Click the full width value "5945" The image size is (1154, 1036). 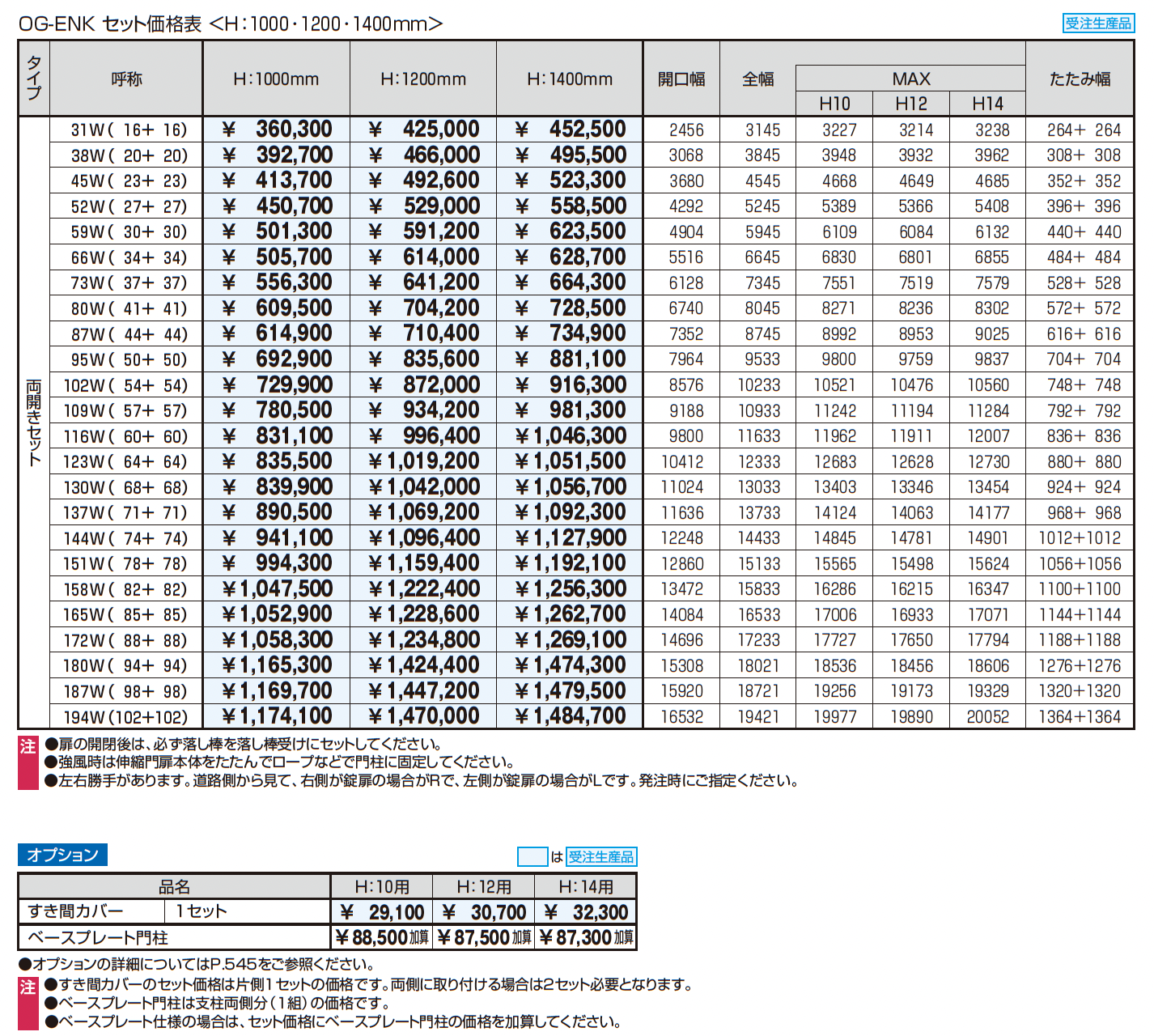pos(762,232)
